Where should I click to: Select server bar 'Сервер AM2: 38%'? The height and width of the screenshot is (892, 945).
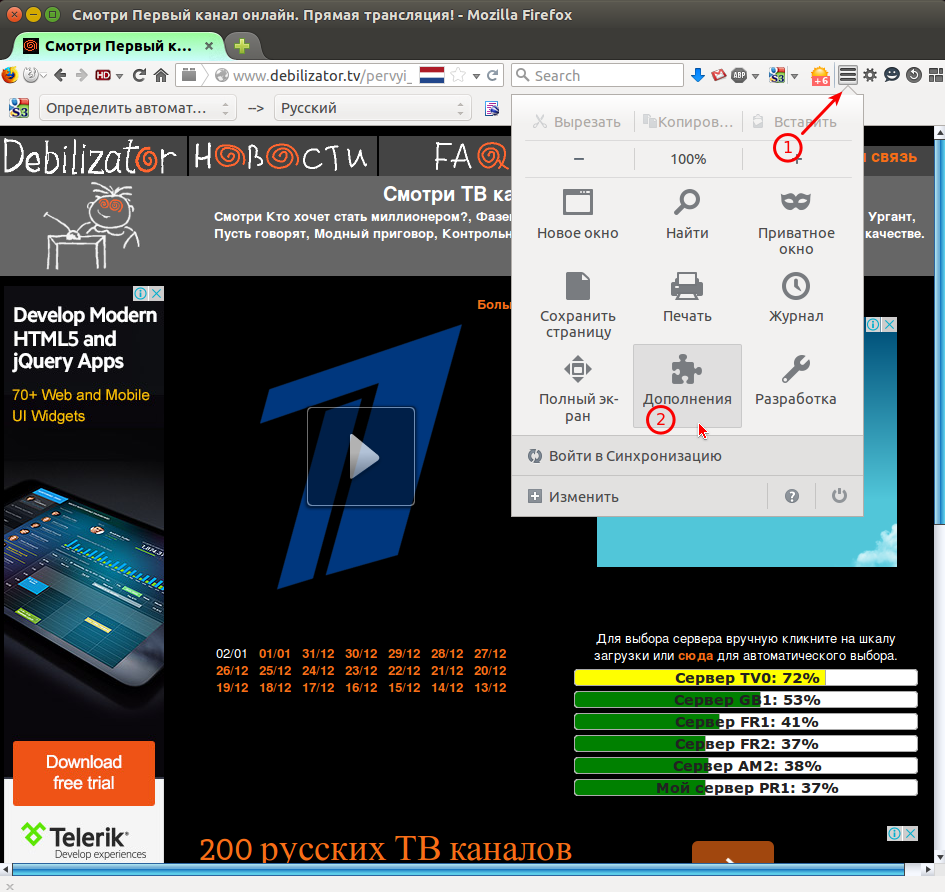coord(746,765)
